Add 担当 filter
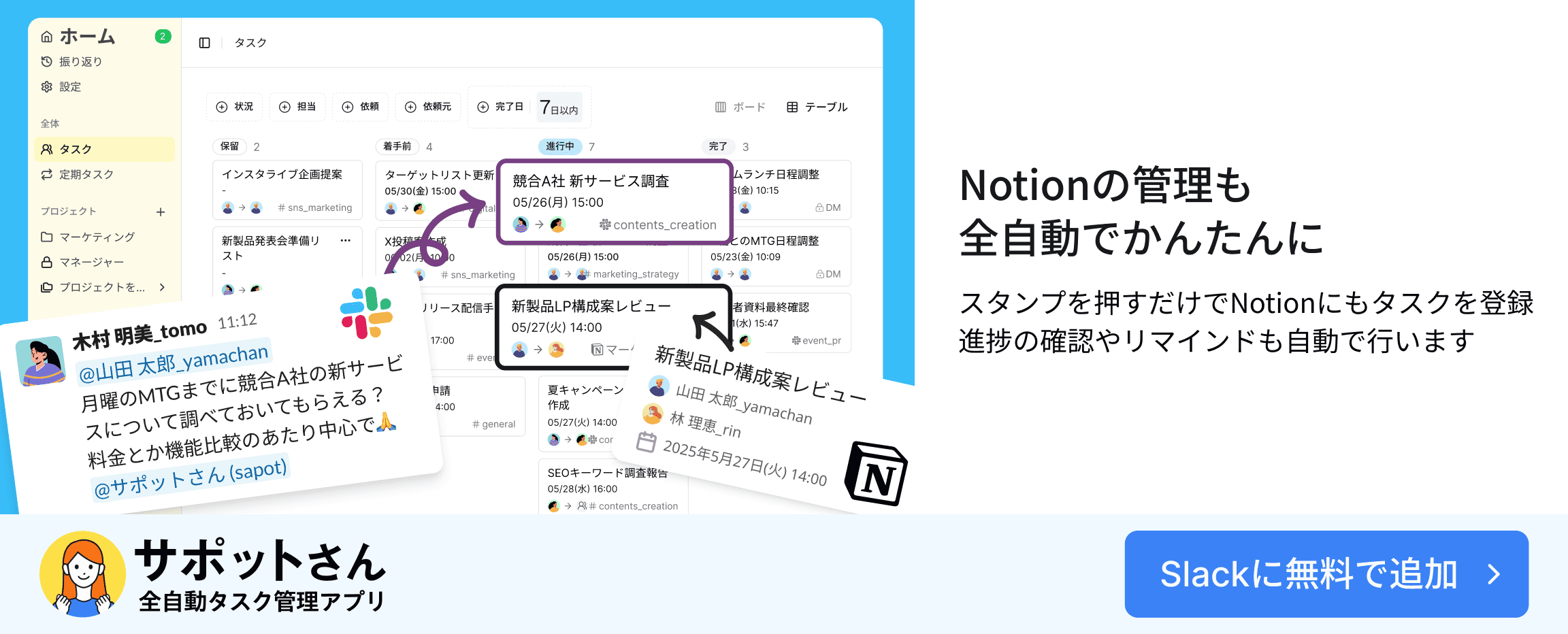 [x=297, y=107]
